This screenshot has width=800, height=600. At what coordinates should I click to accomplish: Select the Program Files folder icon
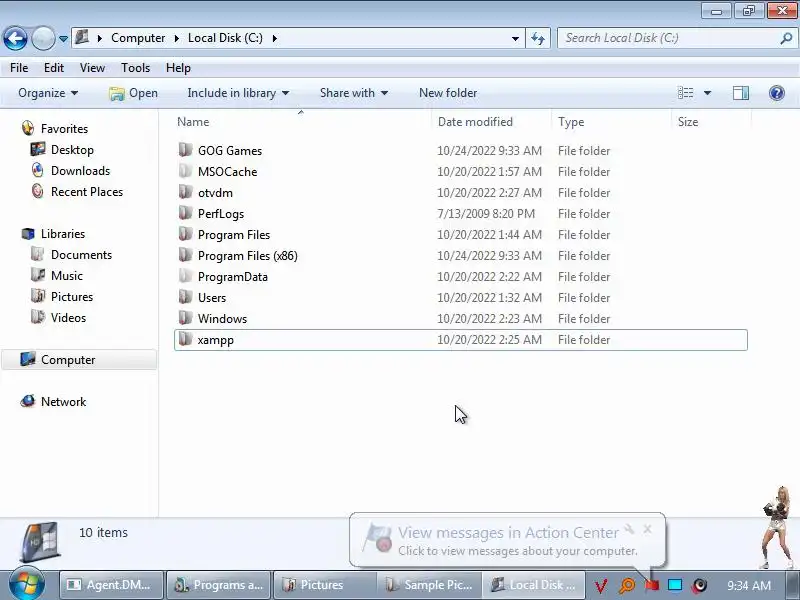tap(186, 234)
